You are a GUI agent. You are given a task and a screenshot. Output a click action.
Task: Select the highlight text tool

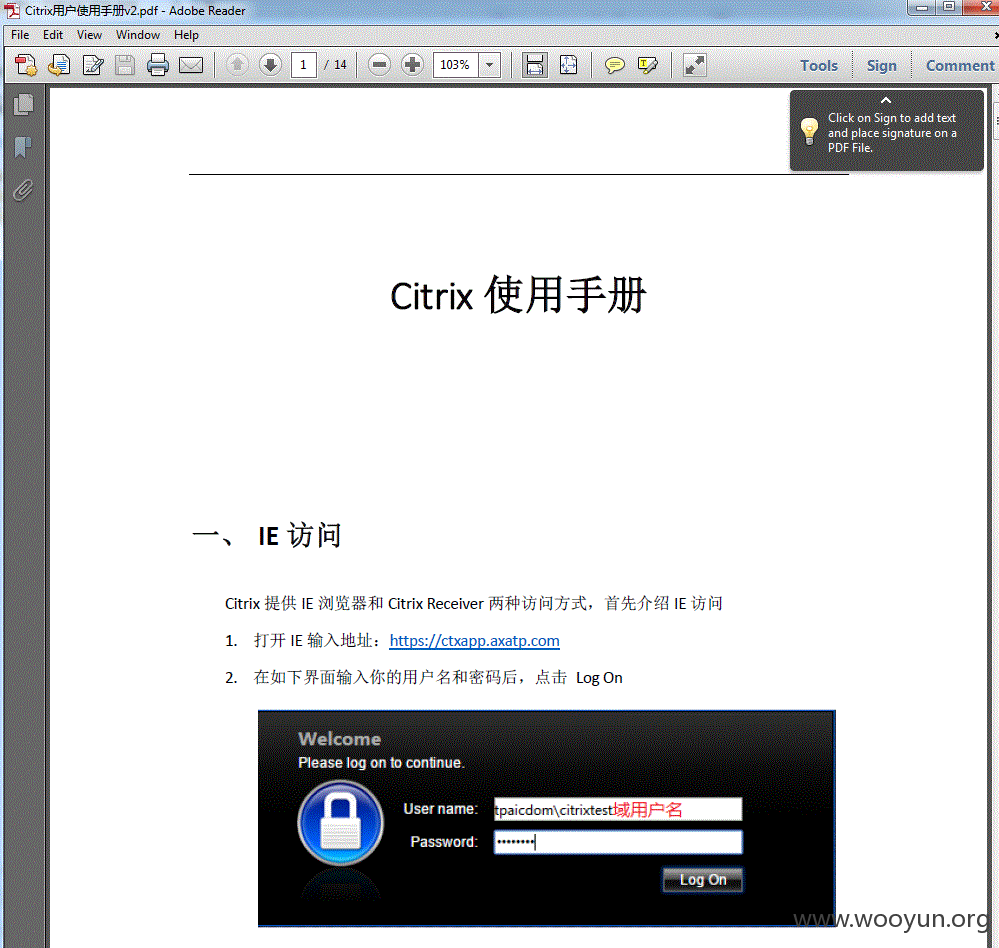tap(647, 65)
